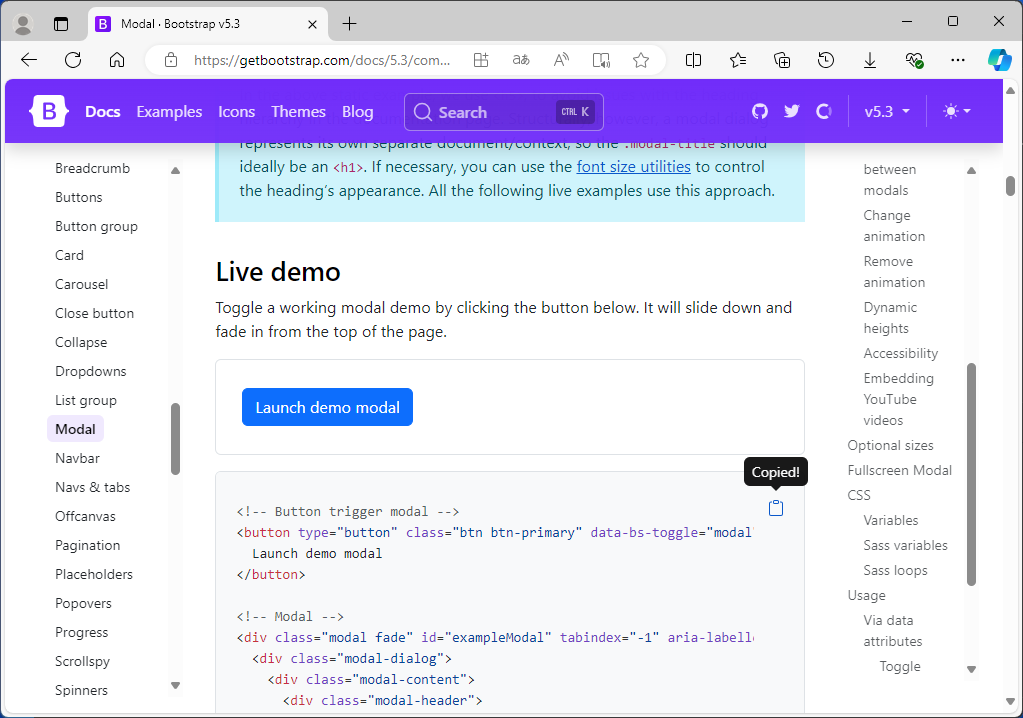Click Launch demo modal button
This screenshot has height=718, width=1023.
[x=328, y=407]
